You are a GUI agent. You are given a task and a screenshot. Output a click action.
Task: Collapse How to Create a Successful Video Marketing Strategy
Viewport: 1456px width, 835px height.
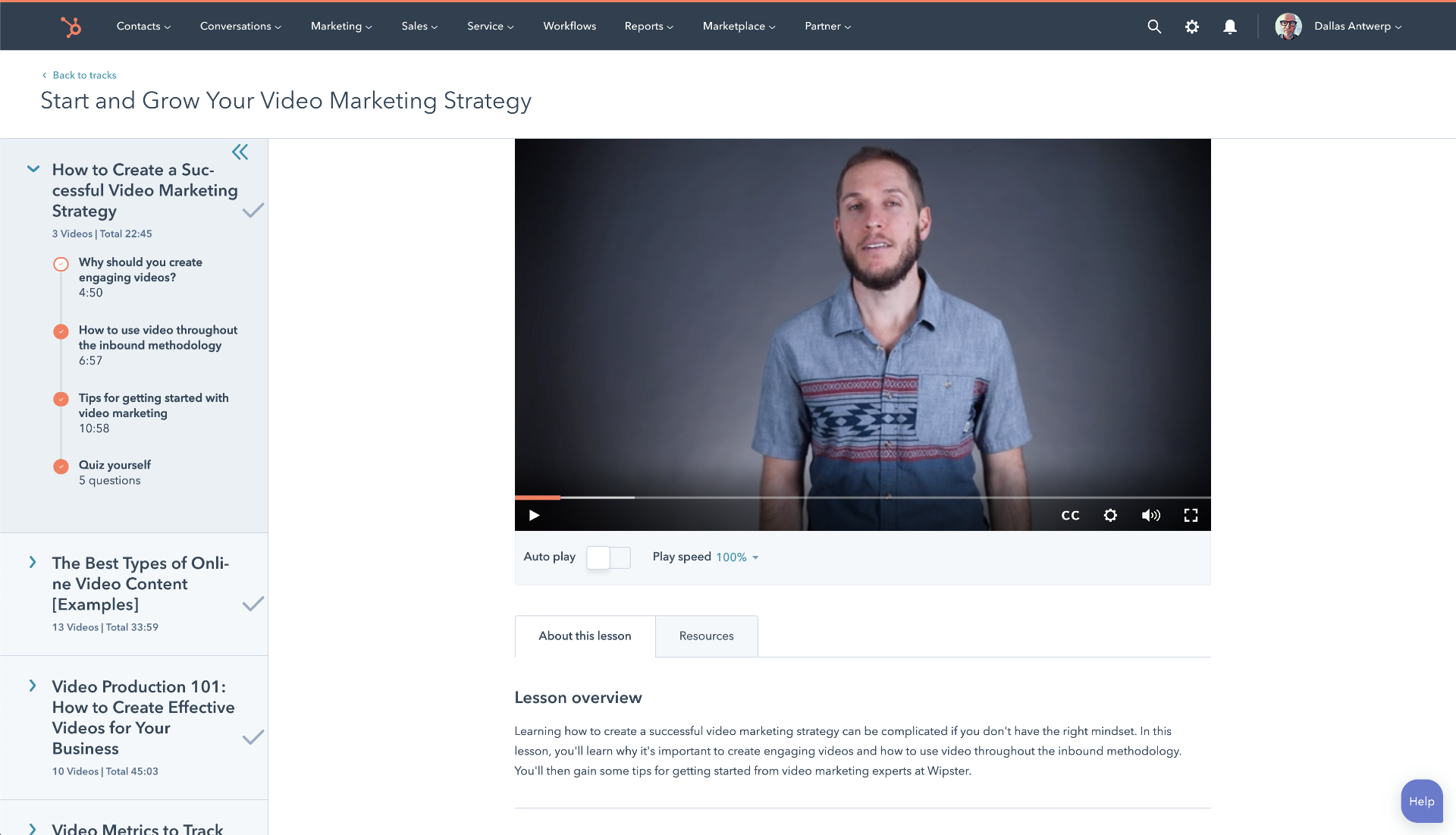tap(33, 169)
